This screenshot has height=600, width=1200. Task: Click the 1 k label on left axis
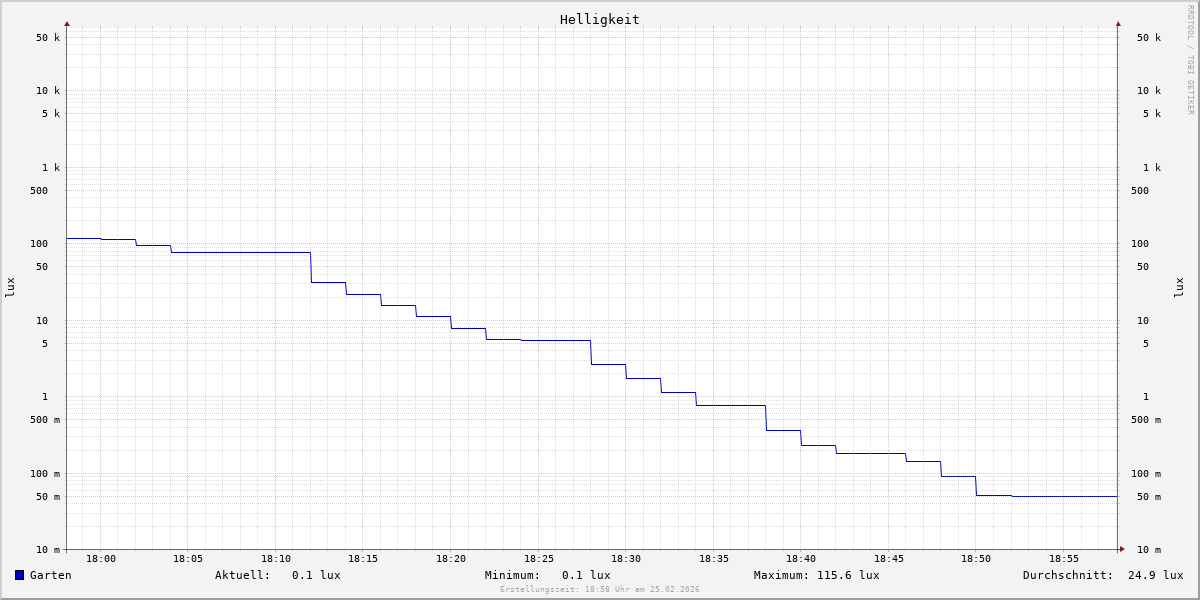[x=51, y=168]
